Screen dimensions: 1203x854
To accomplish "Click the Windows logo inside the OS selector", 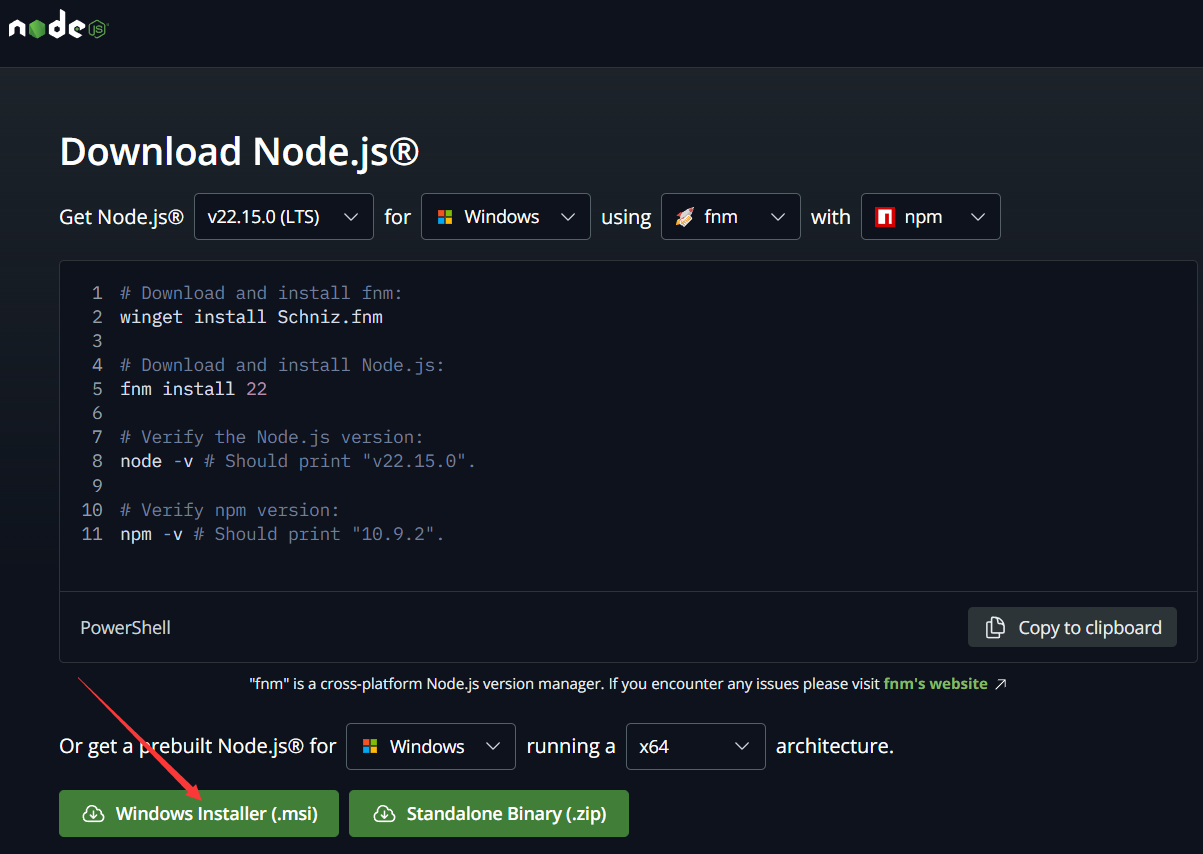I will (444, 216).
